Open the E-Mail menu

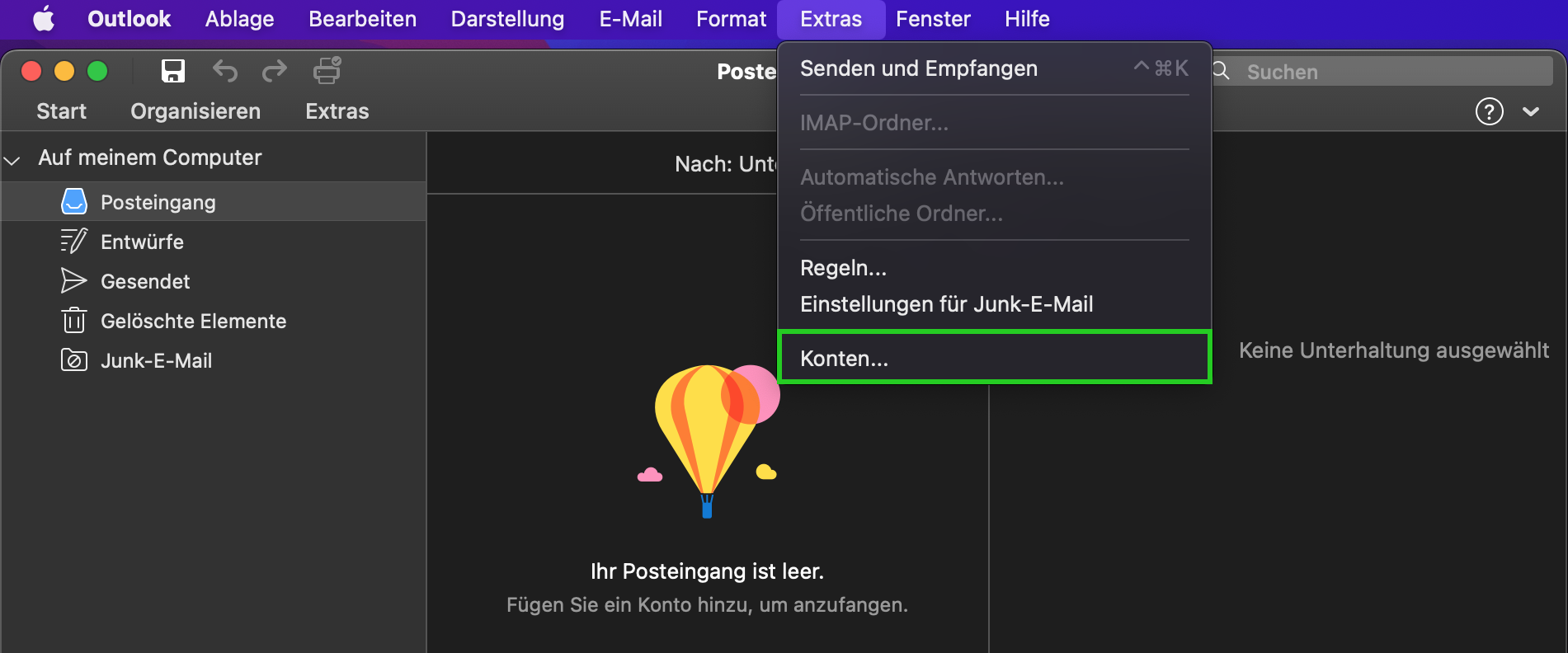tap(630, 18)
